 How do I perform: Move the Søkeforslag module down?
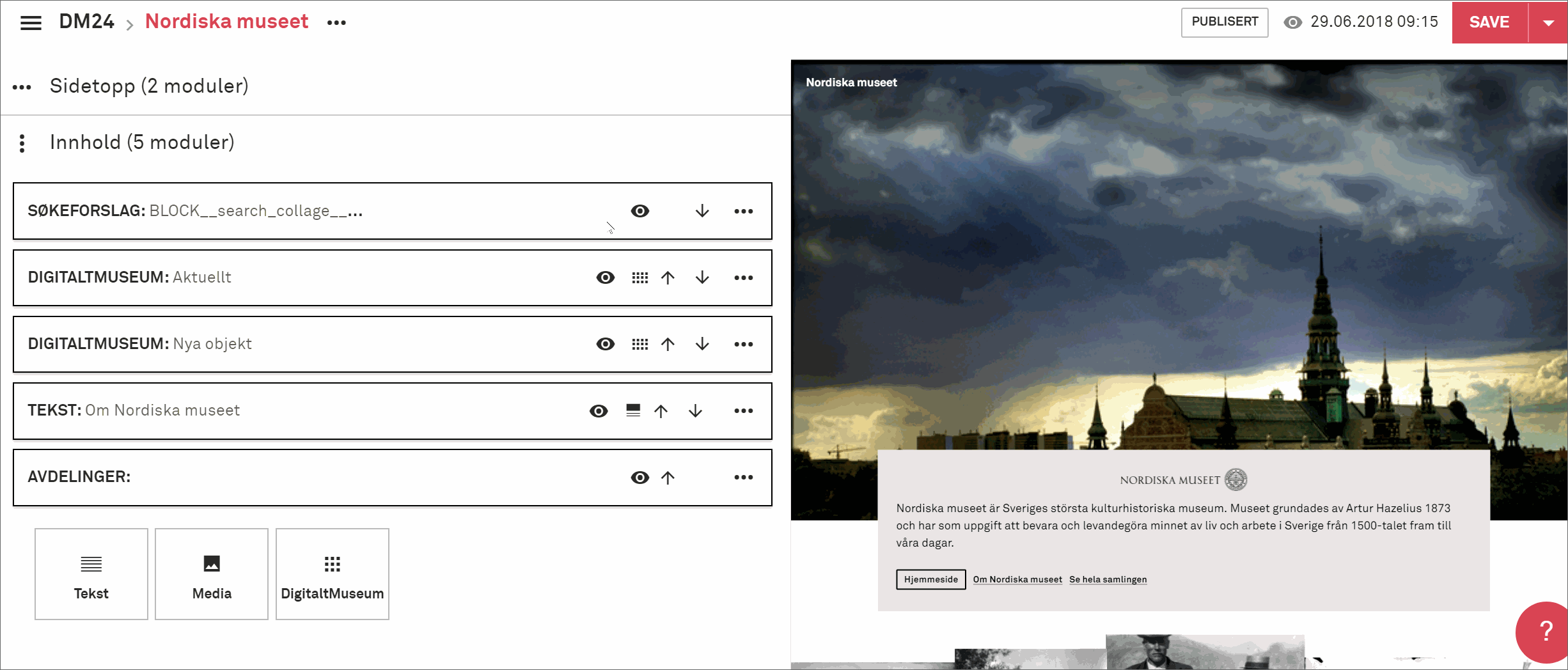(x=702, y=211)
